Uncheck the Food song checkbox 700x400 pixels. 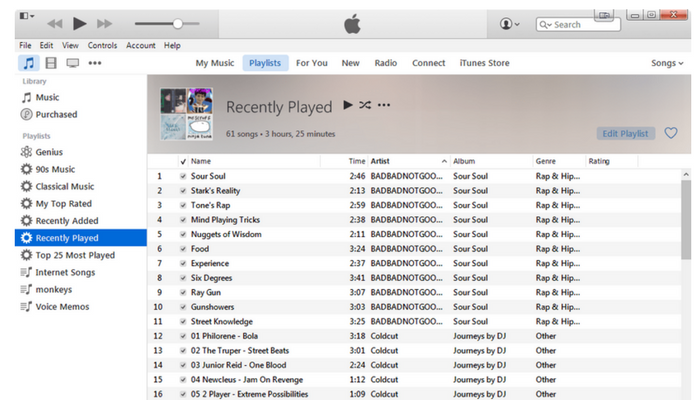(x=183, y=249)
